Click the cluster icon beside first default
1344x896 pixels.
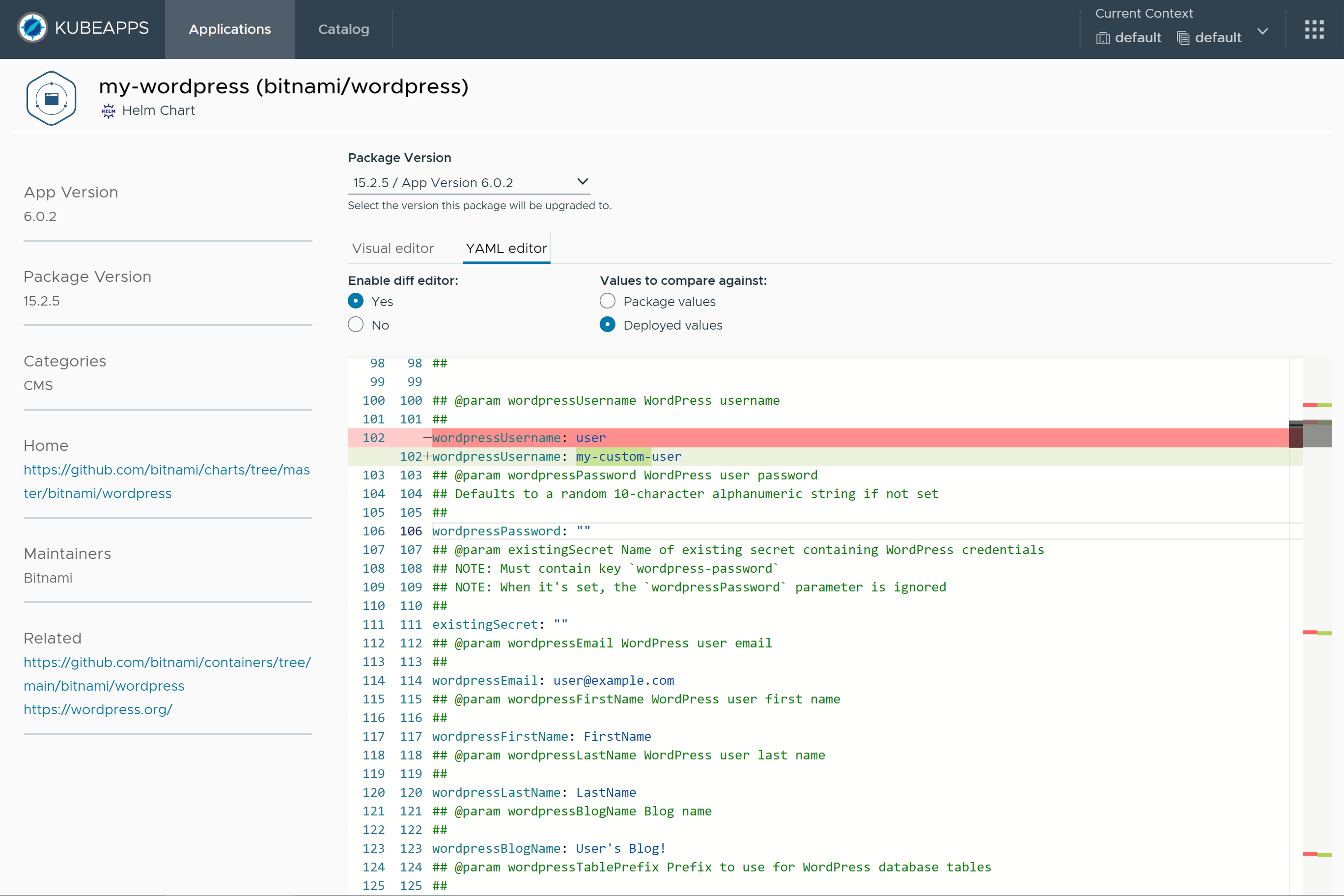(1103, 38)
